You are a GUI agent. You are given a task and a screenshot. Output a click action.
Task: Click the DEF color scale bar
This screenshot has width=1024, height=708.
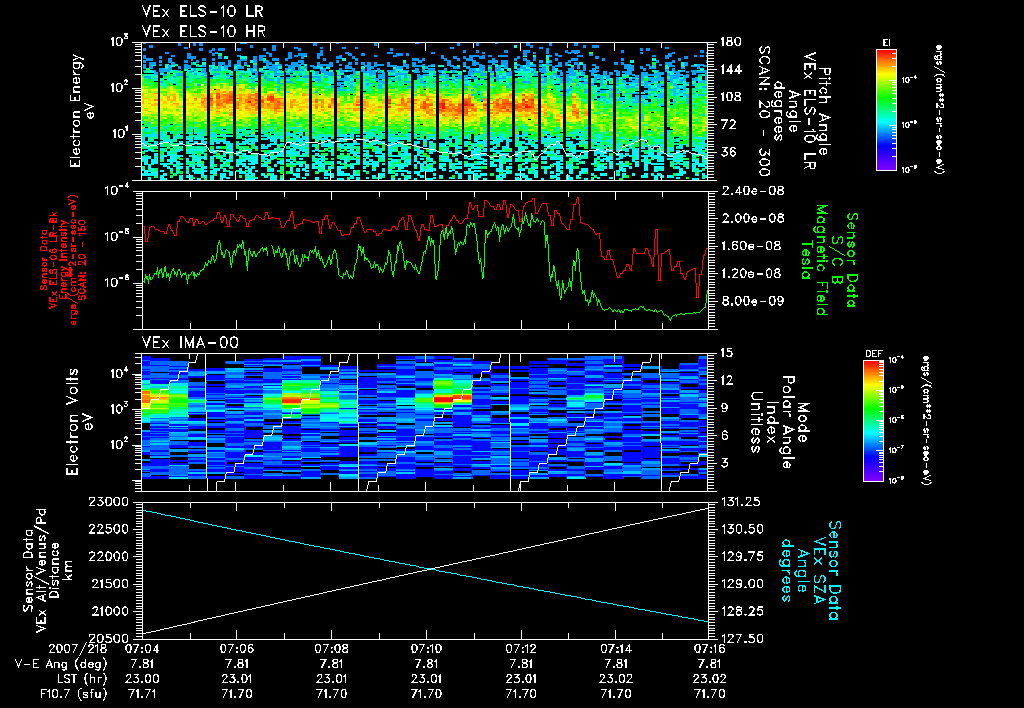(874, 421)
